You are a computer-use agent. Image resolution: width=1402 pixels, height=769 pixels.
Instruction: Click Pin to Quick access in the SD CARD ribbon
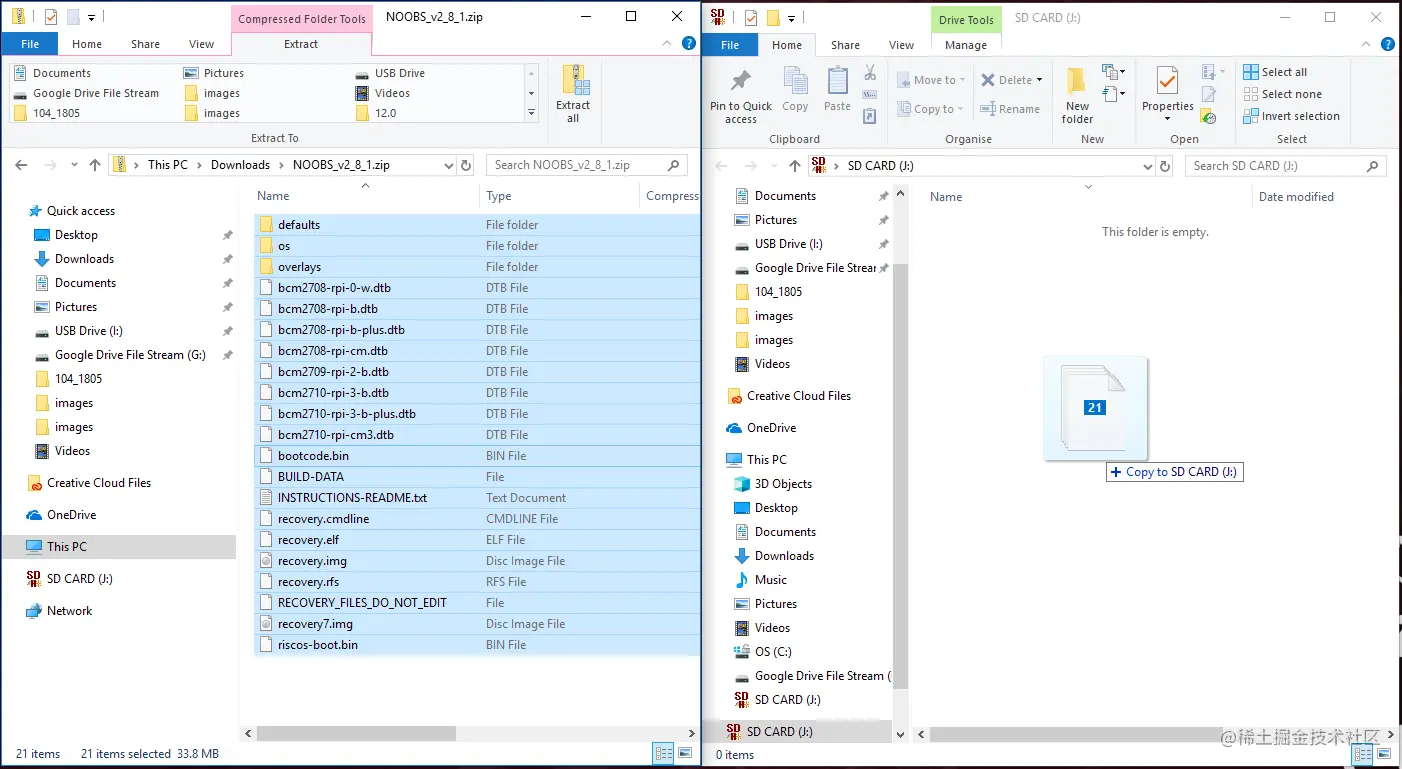point(741,96)
